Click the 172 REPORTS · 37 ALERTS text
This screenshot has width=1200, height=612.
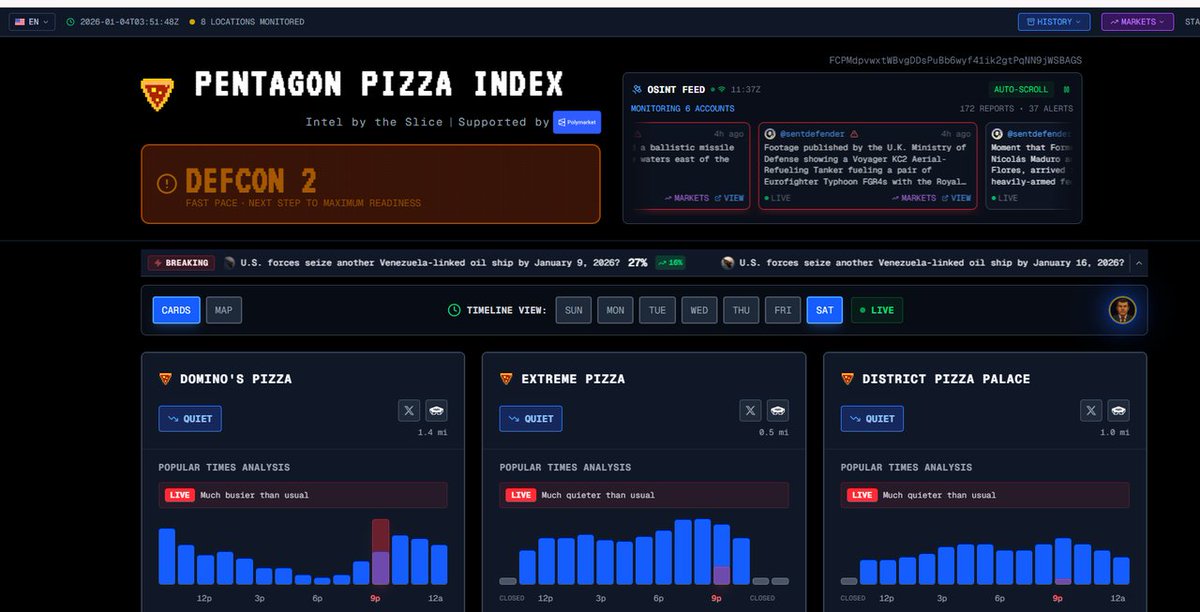[1016, 108]
